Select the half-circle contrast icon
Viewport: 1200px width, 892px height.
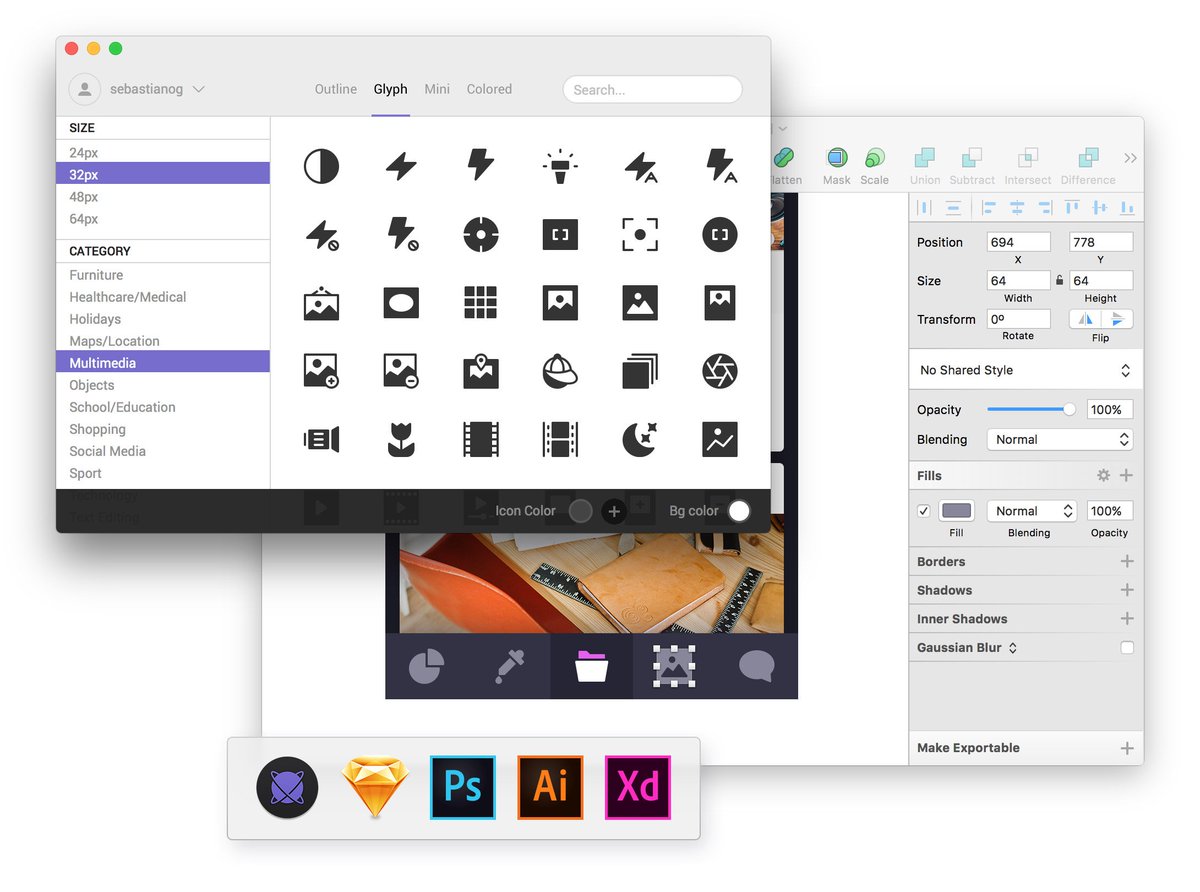(x=321, y=166)
